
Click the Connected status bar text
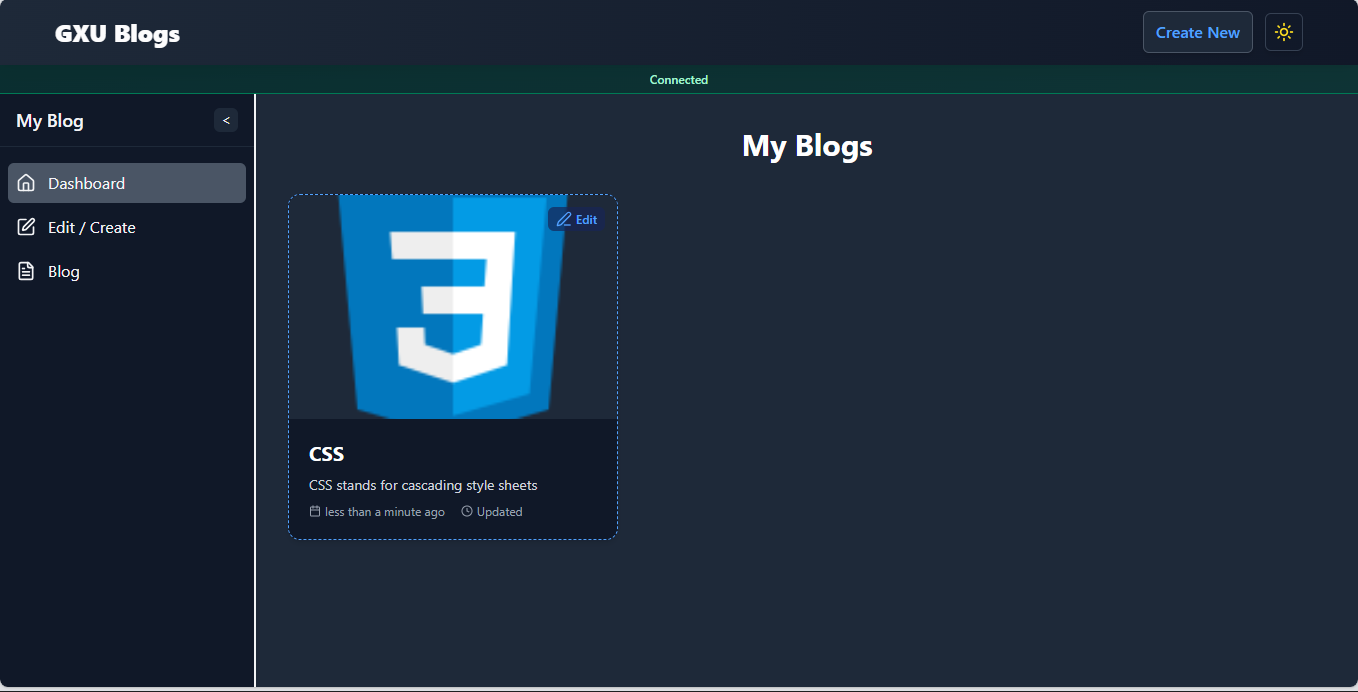click(679, 80)
